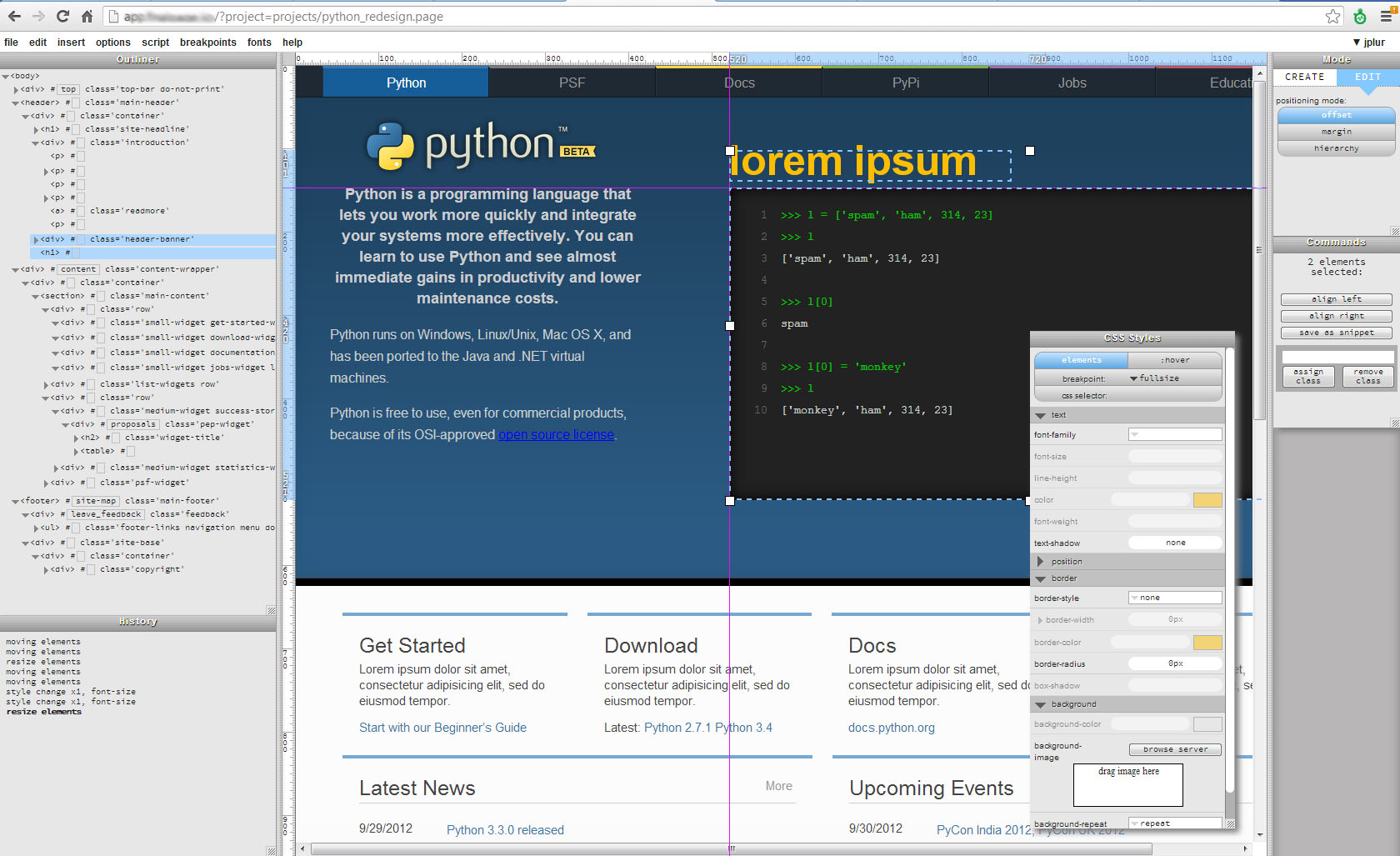Click the green extension icon in the browser toolbar
The width and height of the screenshot is (1400, 856).
[1360, 16]
